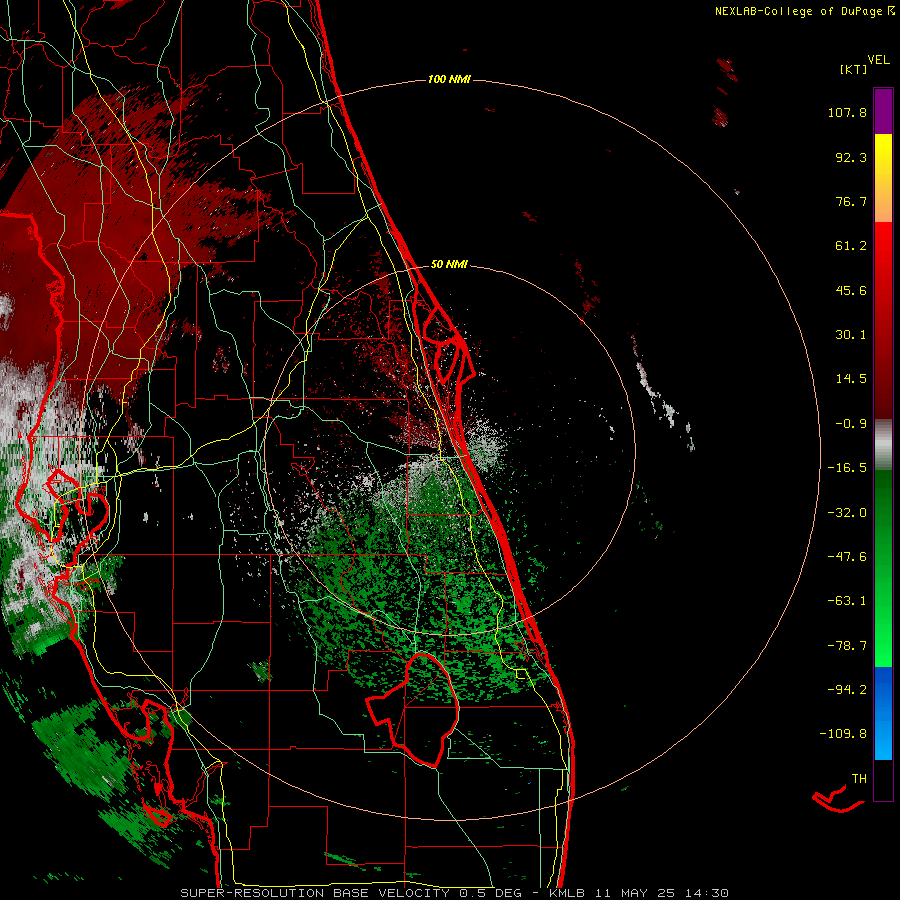The image size is (900, 900).
Task: Select the -109.8 scale value
Action: 843,734
